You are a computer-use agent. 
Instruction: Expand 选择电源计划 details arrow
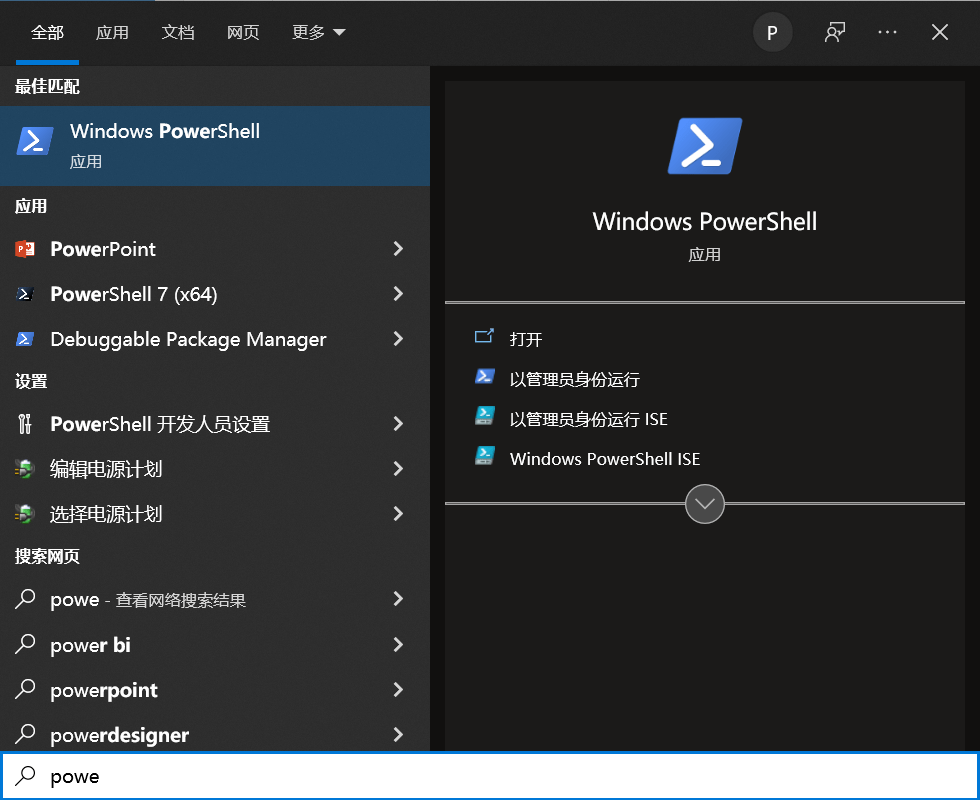click(x=398, y=514)
